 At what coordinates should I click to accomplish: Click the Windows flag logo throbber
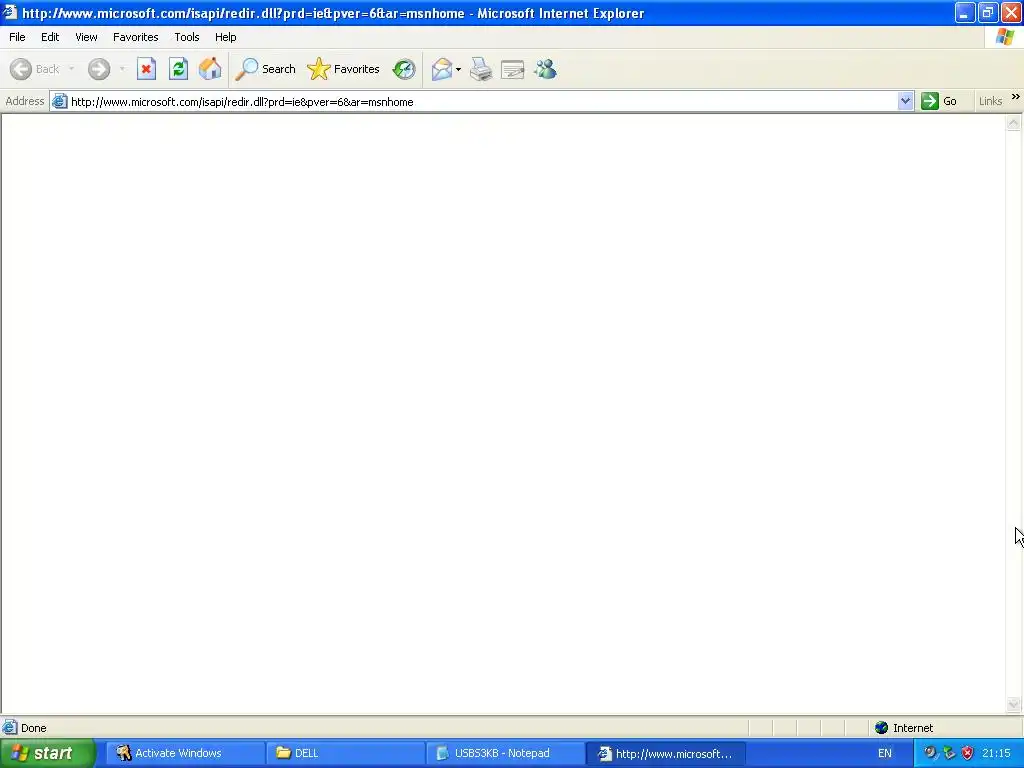pos(1004,37)
